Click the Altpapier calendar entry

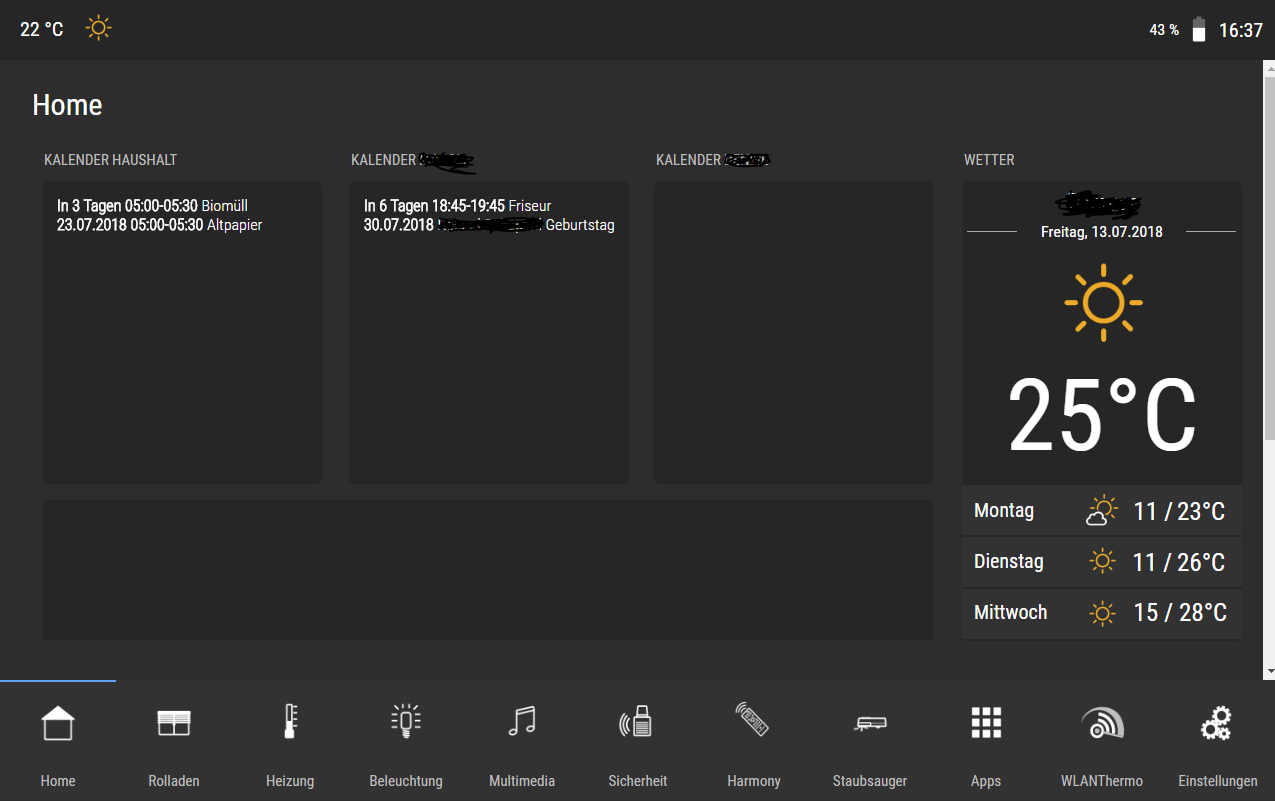[160, 225]
